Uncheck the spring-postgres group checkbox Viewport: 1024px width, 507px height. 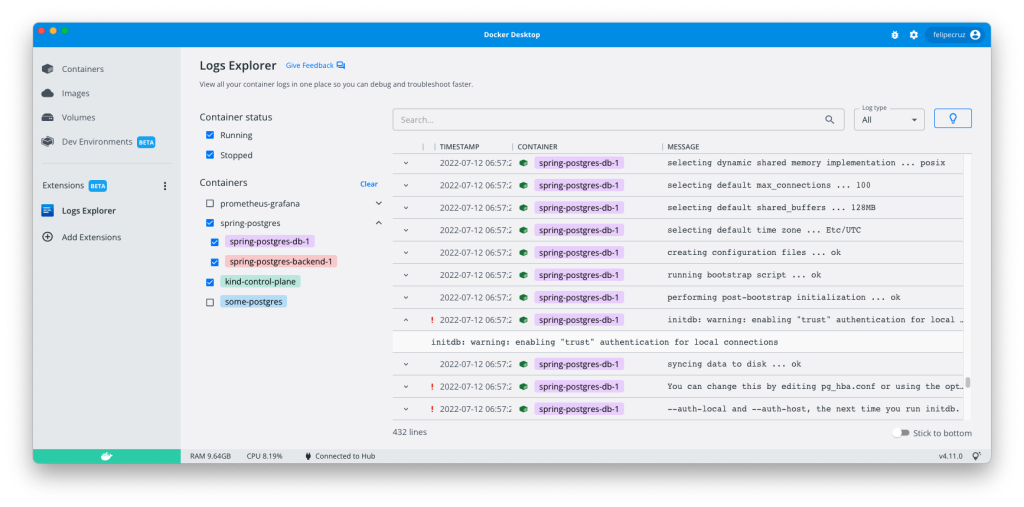click(210, 223)
